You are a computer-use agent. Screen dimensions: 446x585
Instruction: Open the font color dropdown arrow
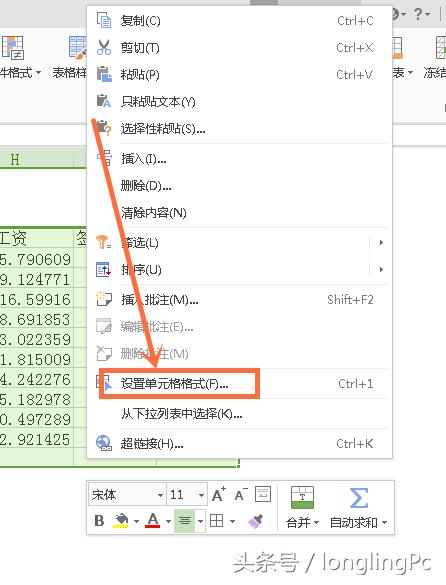coord(168,521)
